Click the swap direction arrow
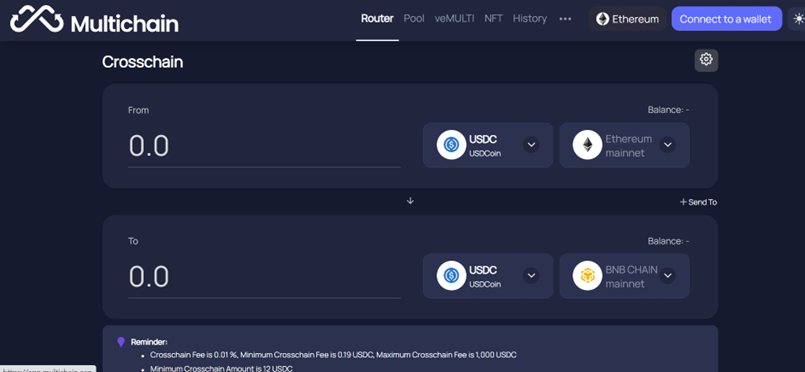Screen dimensions: 805x372 point(410,201)
